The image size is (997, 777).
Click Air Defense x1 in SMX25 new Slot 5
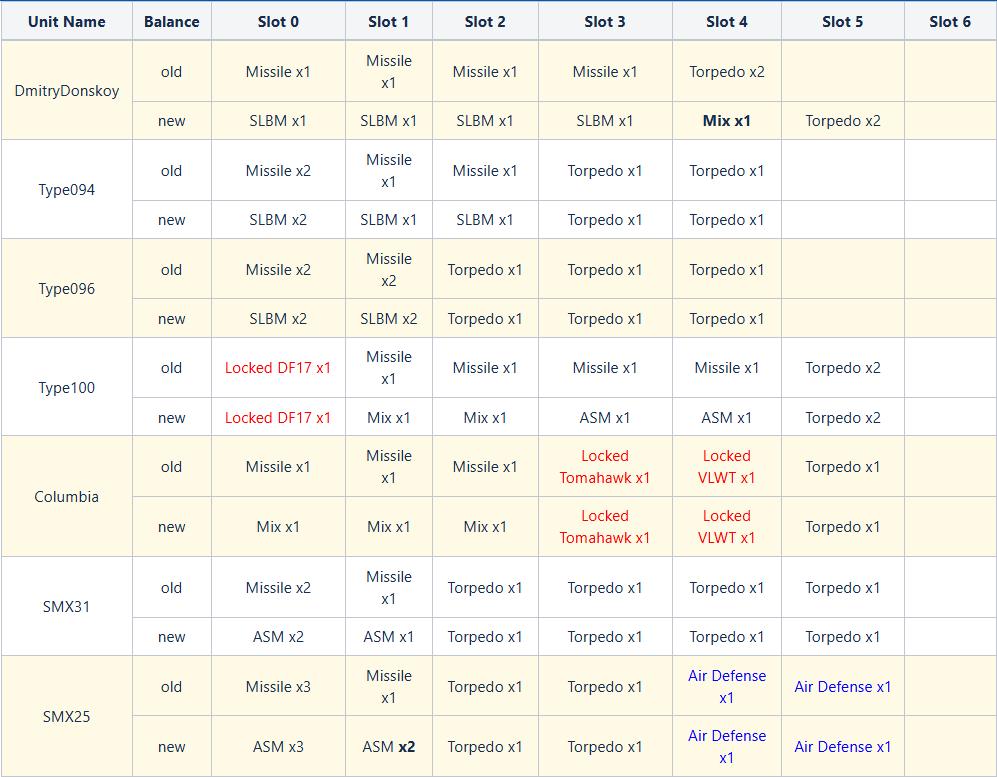pos(842,746)
